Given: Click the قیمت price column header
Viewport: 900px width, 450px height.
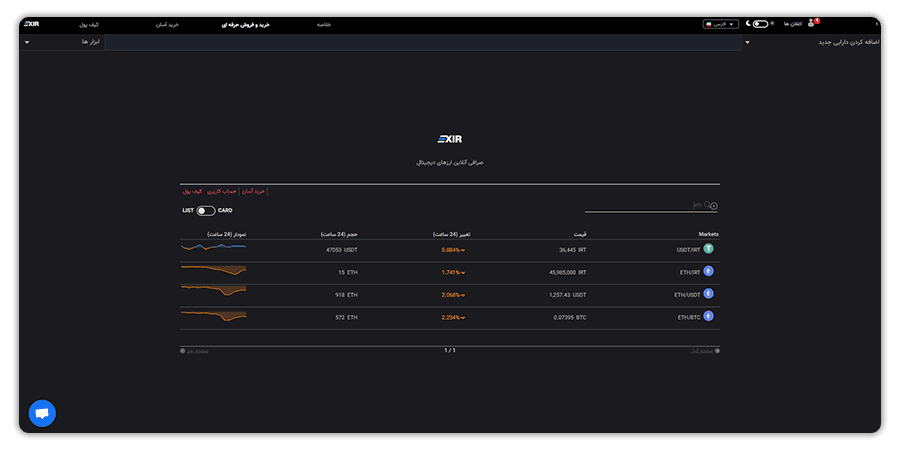Looking at the screenshot, I should pyautogui.click(x=580, y=234).
